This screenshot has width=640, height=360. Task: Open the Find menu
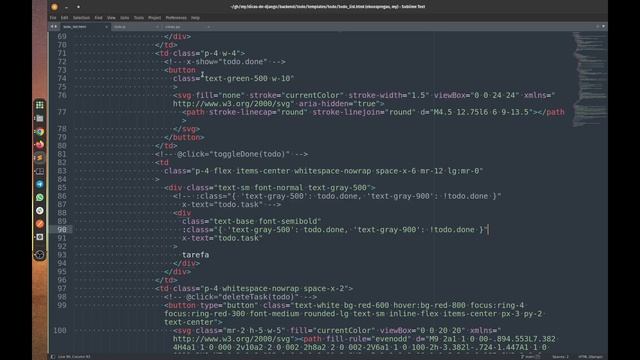(x=98, y=18)
